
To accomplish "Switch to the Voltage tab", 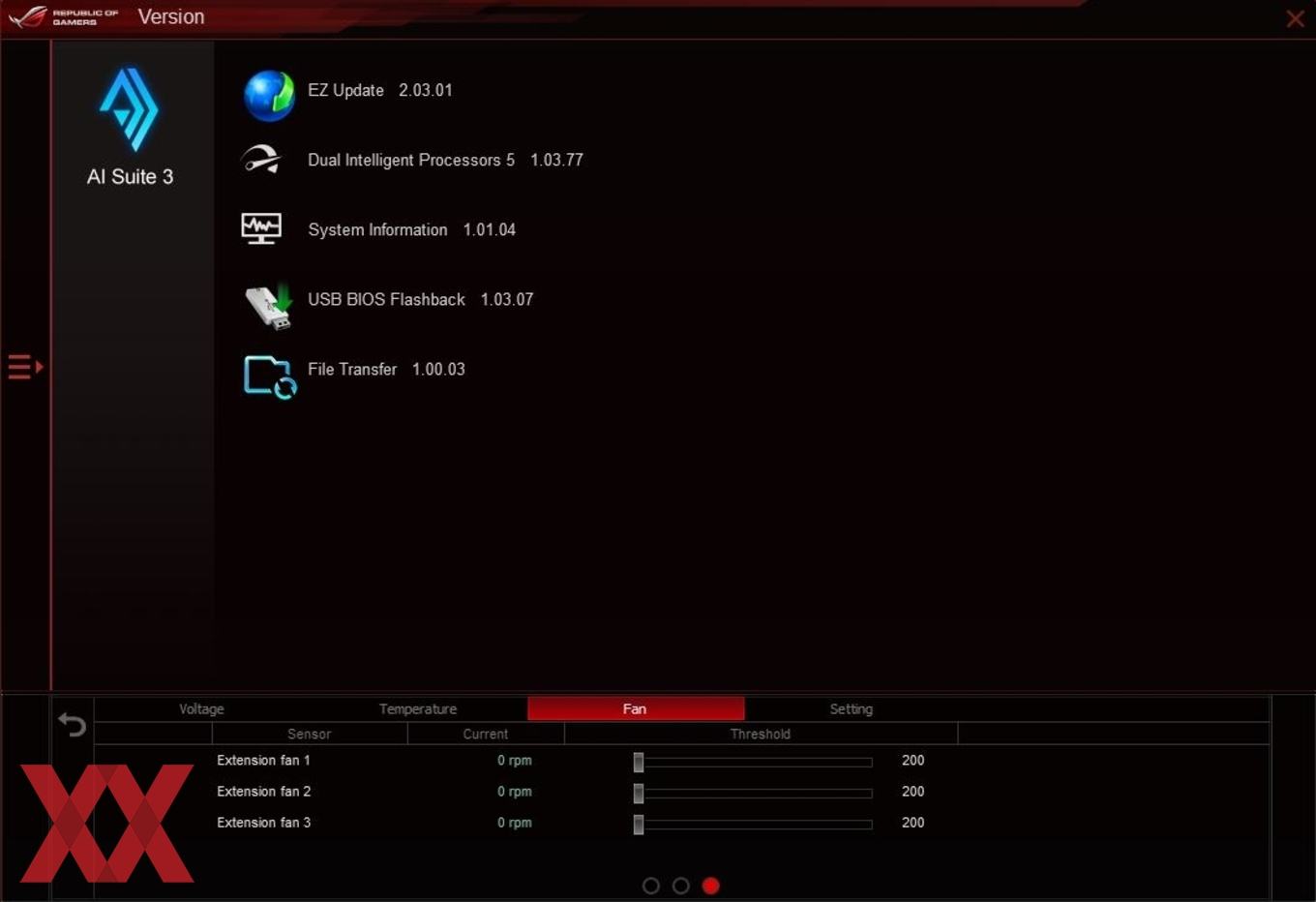I will coord(201,709).
